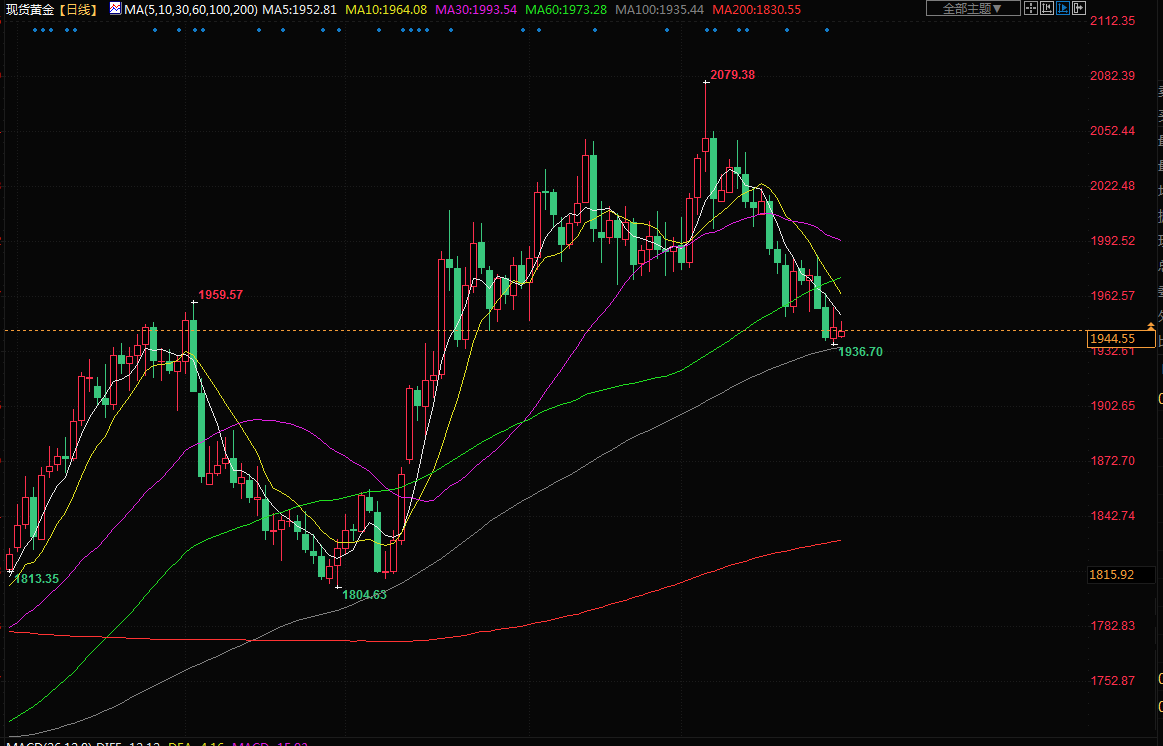The image size is (1163, 746).
Task: Click the crosshair icon in top-right toolbar
Action: 1031,8
